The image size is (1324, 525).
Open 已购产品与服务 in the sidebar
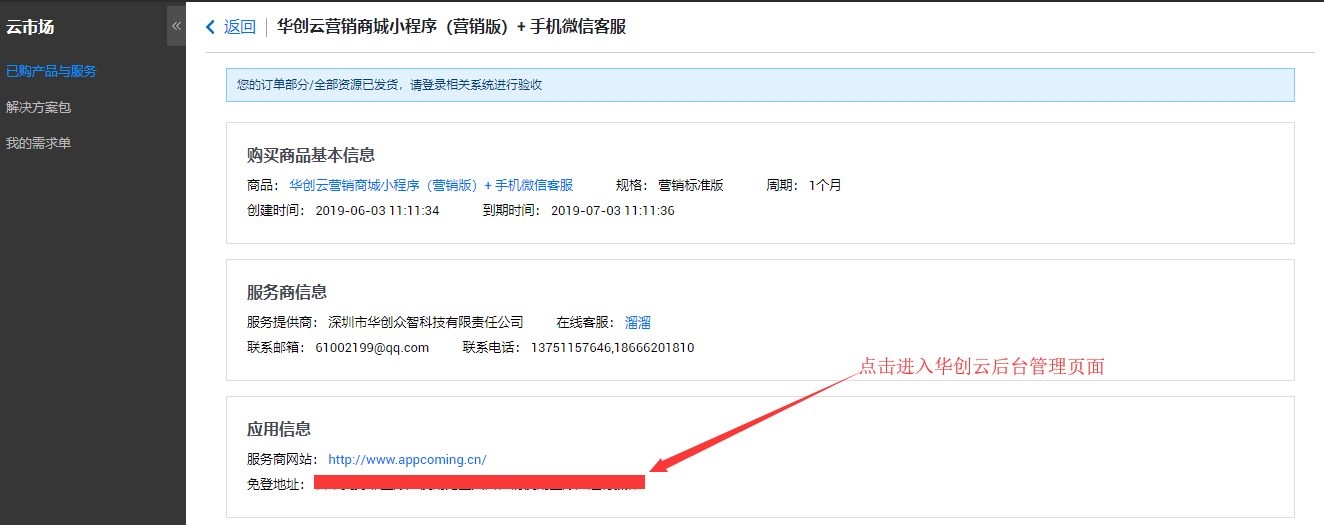(x=51, y=71)
